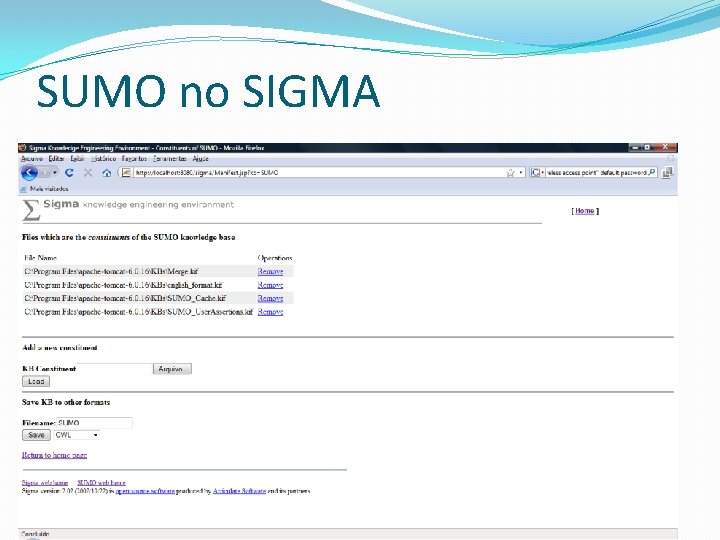The height and width of the screenshot is (540, 720).
Task: Click the URL address field
Action: point(317,173)
